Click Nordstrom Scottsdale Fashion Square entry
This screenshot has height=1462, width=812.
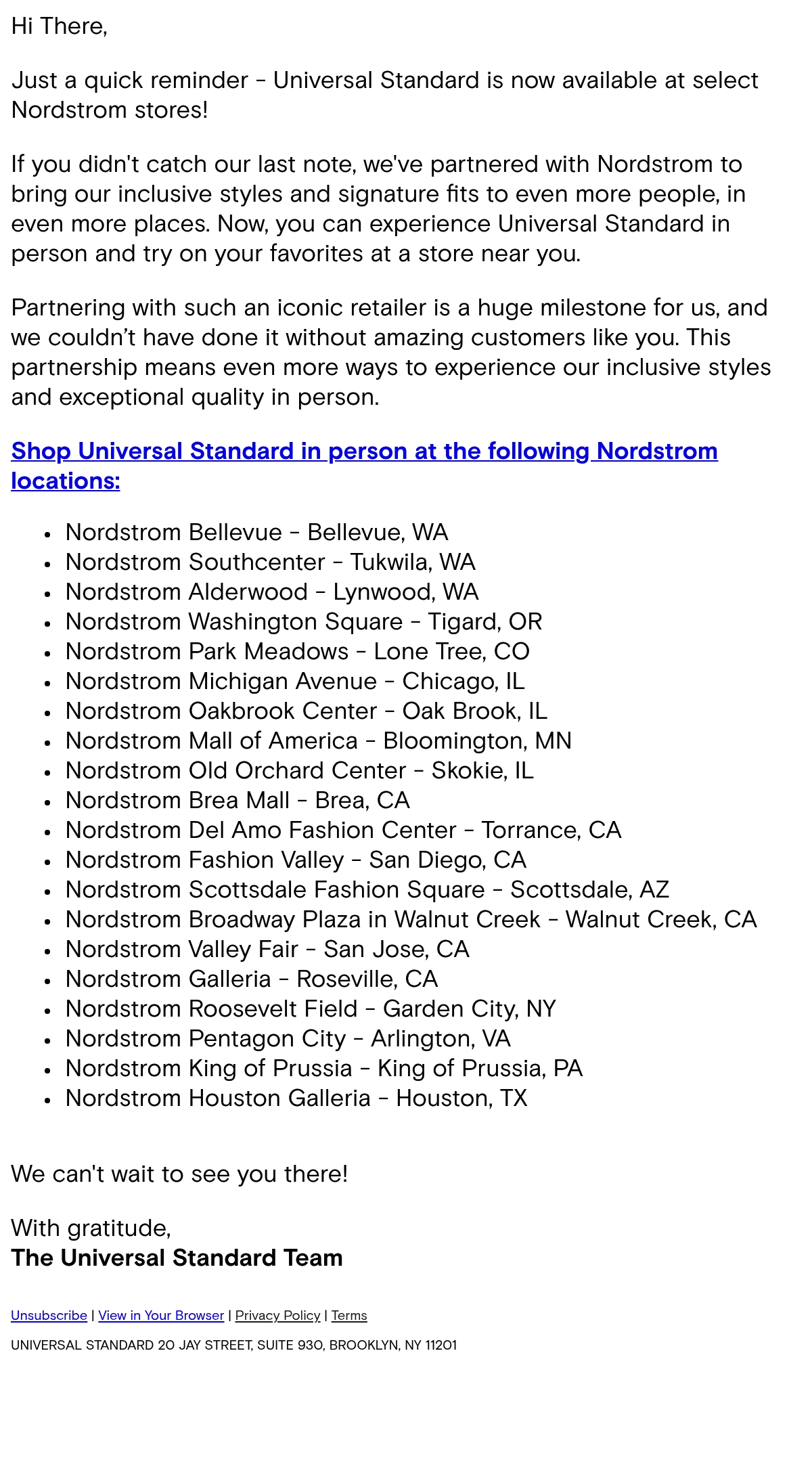(367, 889)
